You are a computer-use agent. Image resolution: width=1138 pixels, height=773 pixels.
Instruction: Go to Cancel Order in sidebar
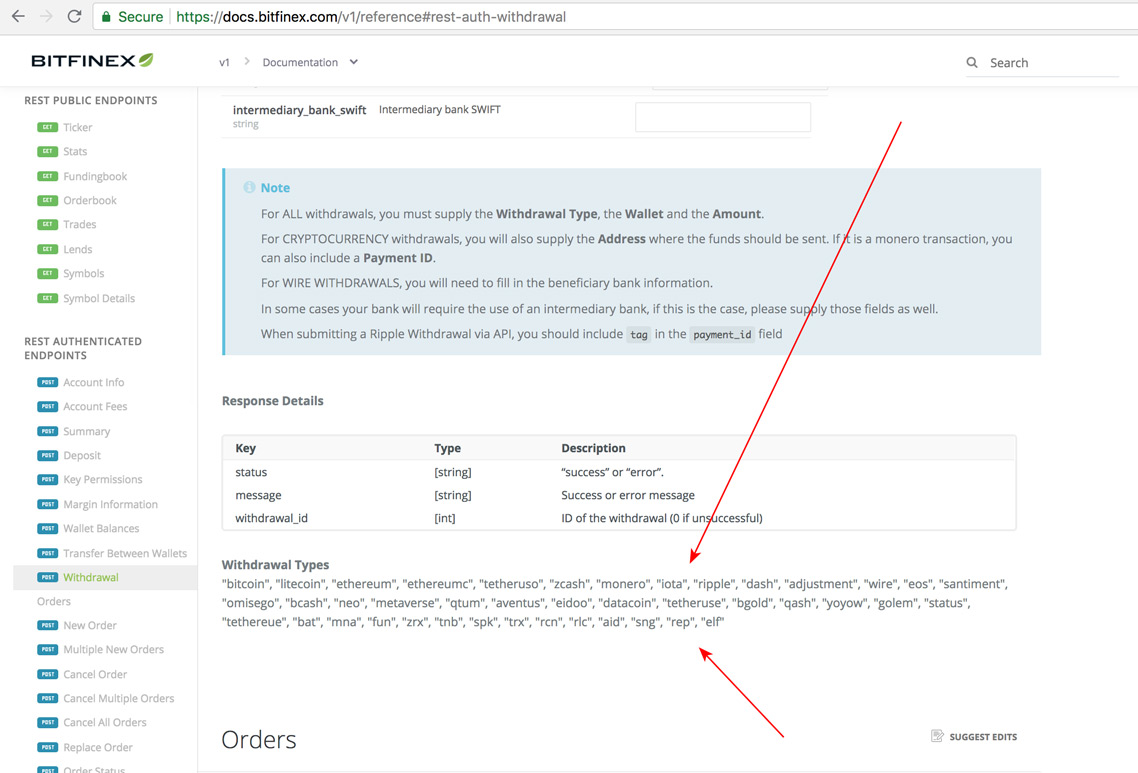pos(95,674)
